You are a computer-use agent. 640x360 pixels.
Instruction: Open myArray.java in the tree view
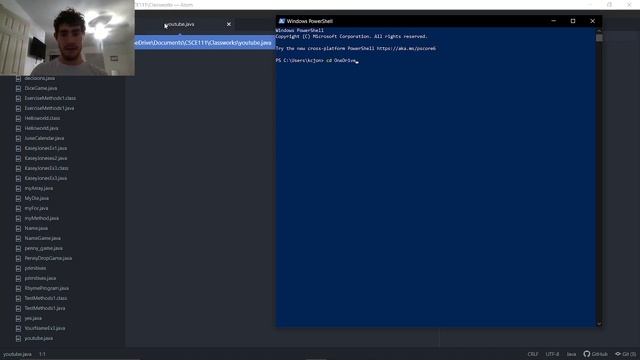point(38,188)
